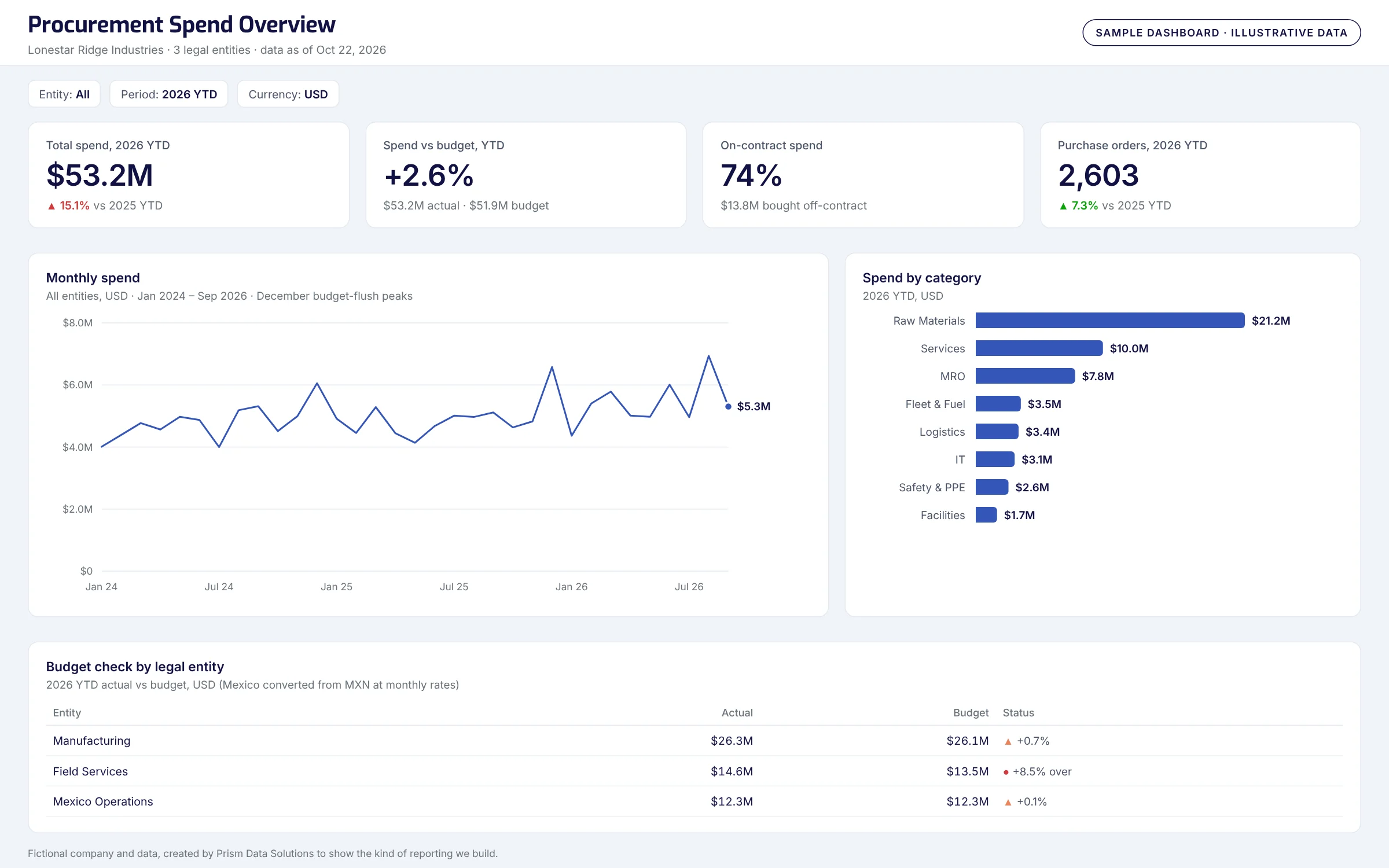Click the Services bar in category chart
Screen dimensions: 1389x868
1039,348
